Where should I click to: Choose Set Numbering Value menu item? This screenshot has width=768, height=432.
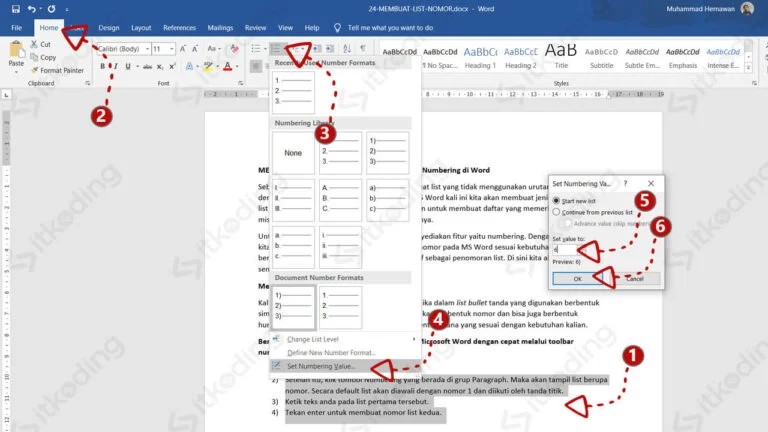tap(345, 366)
